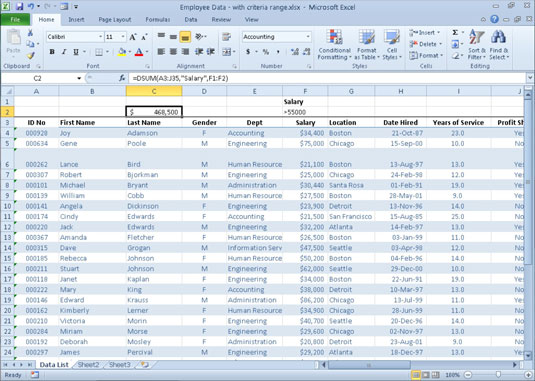535x381 pixels.
Task: Switch to the Page Layout tab
Action: tap(115, 20)
